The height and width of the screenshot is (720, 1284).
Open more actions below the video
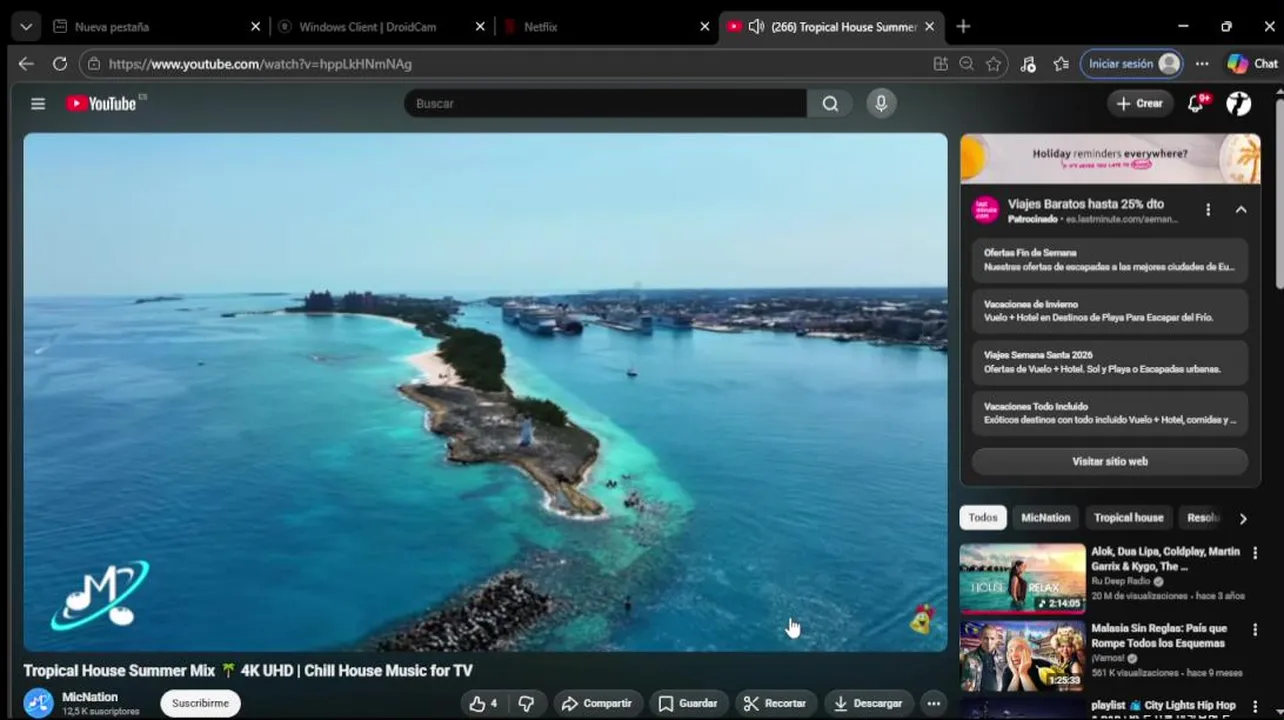pos(933,703)
